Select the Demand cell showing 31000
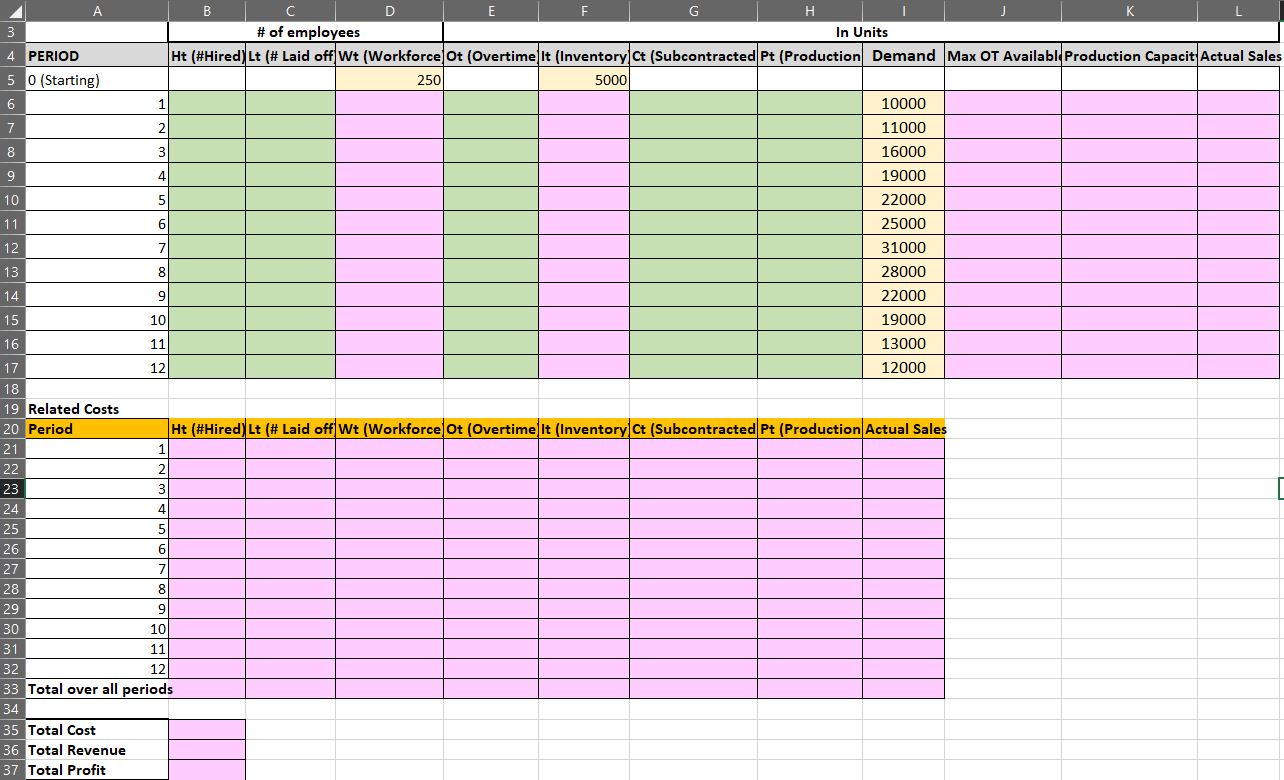This screenshot has height=780, width=1284. pos(903,247)
